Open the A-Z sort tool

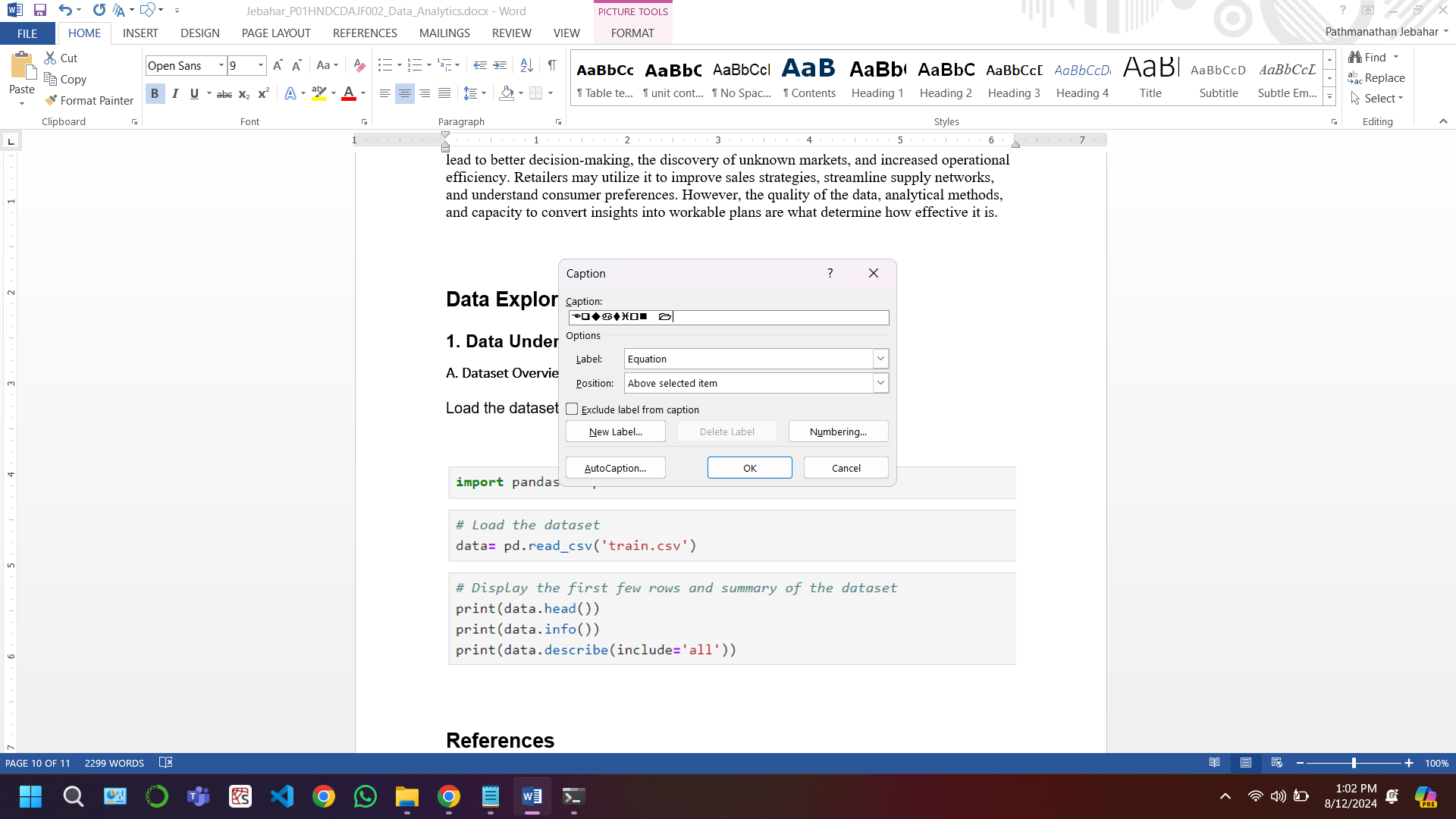pos(527,65)
